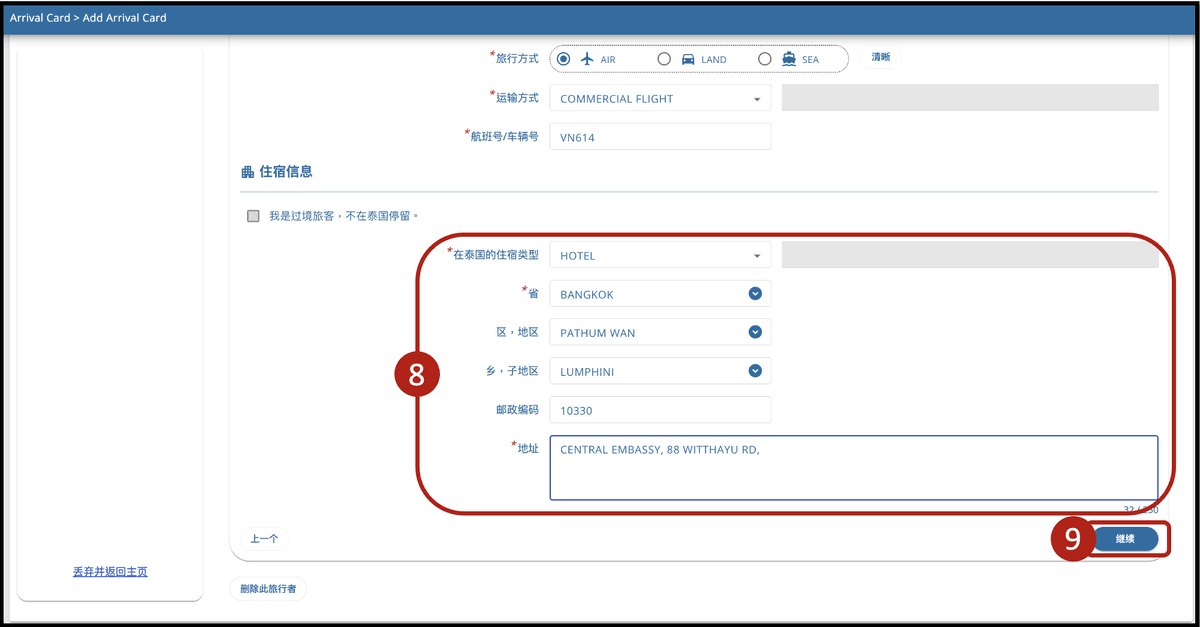The width and height of the screenshot is (1200, 627).
Task: Click the Add Arrival Card breadcrumb text
Action: coord(125,18)
